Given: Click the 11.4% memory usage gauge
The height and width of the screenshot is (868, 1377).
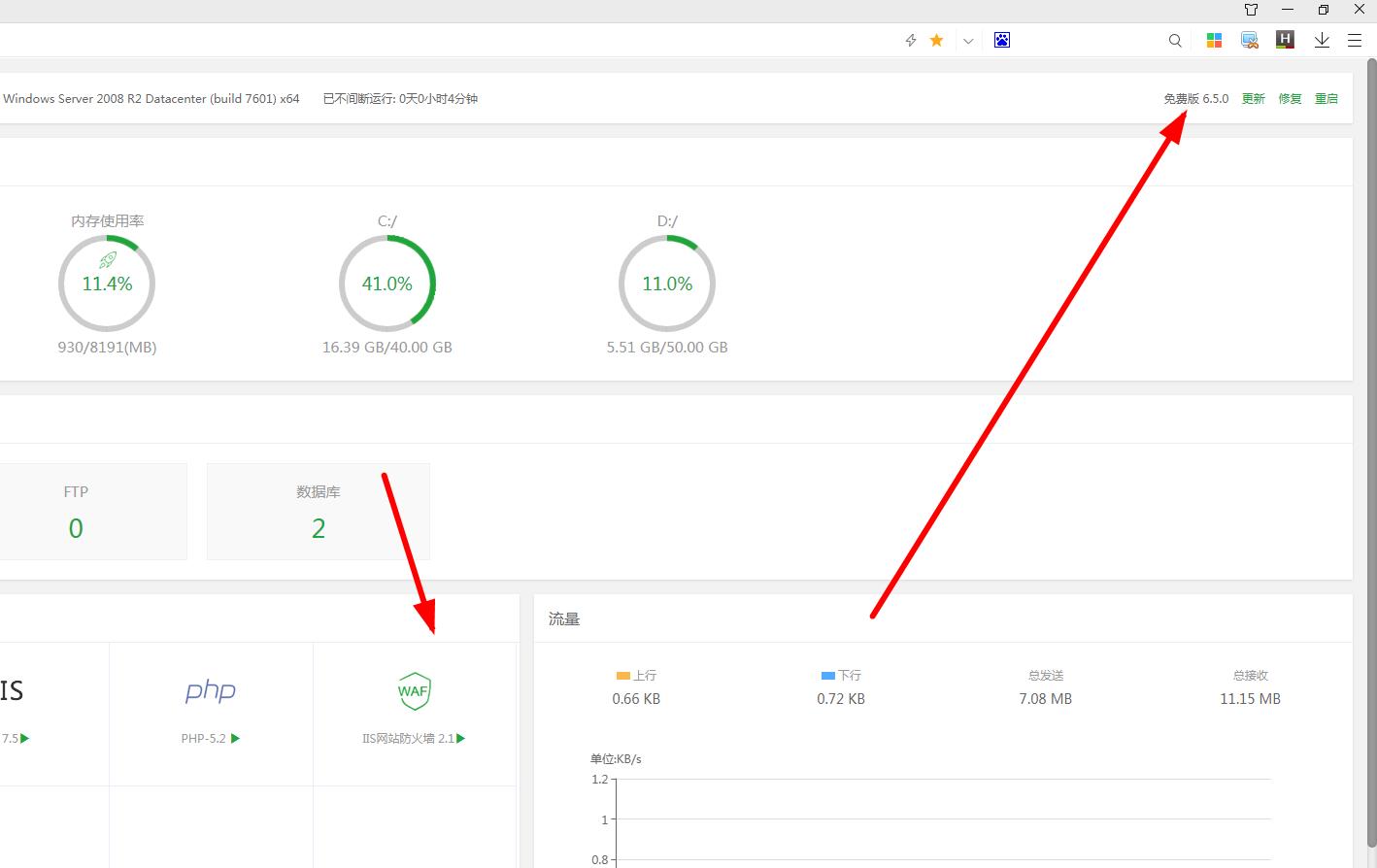Looking at the screenshot, I should pyautogui.click(x=108, y=284).
